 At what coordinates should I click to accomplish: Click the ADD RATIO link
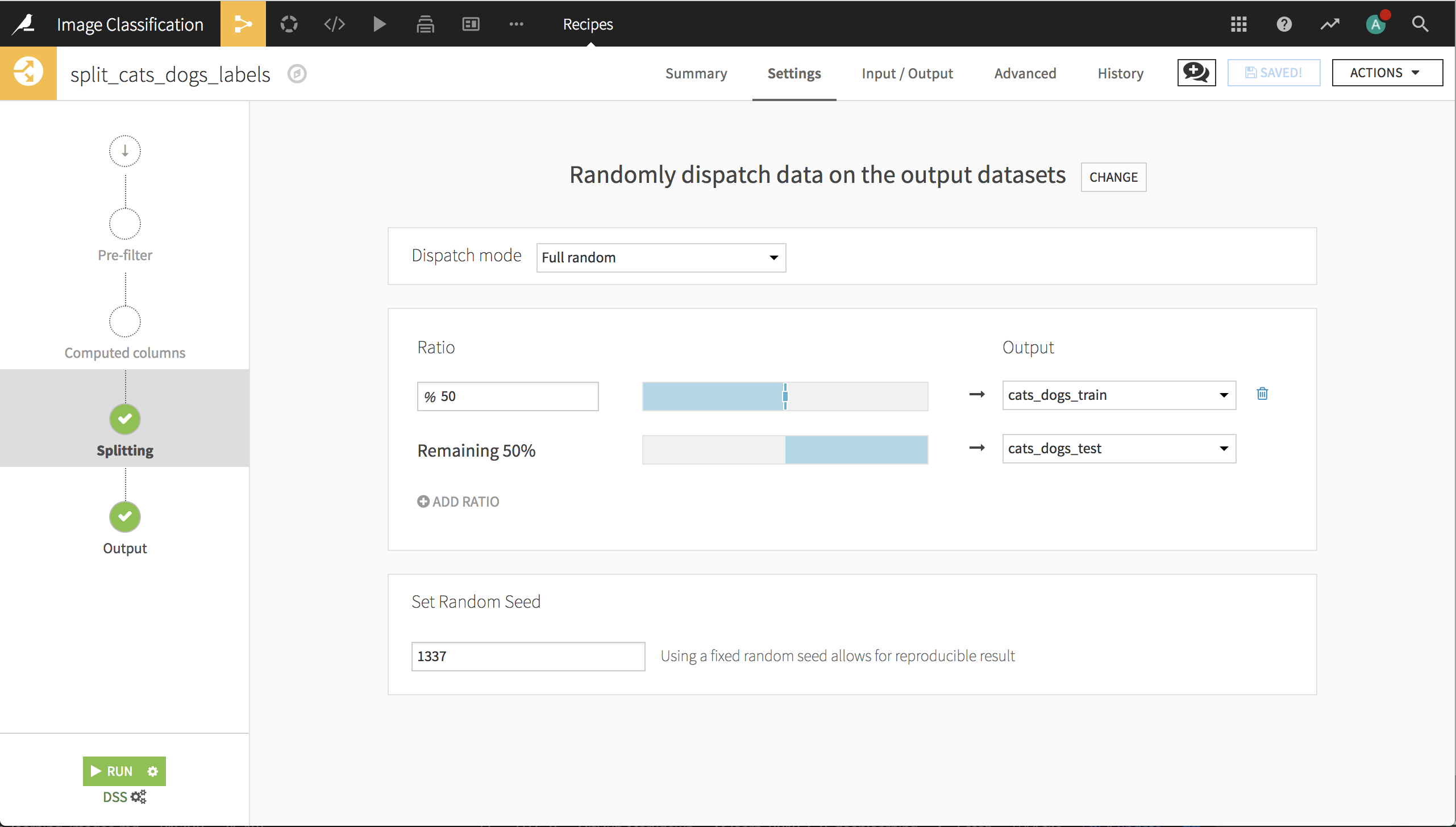[x=458, y=501]
